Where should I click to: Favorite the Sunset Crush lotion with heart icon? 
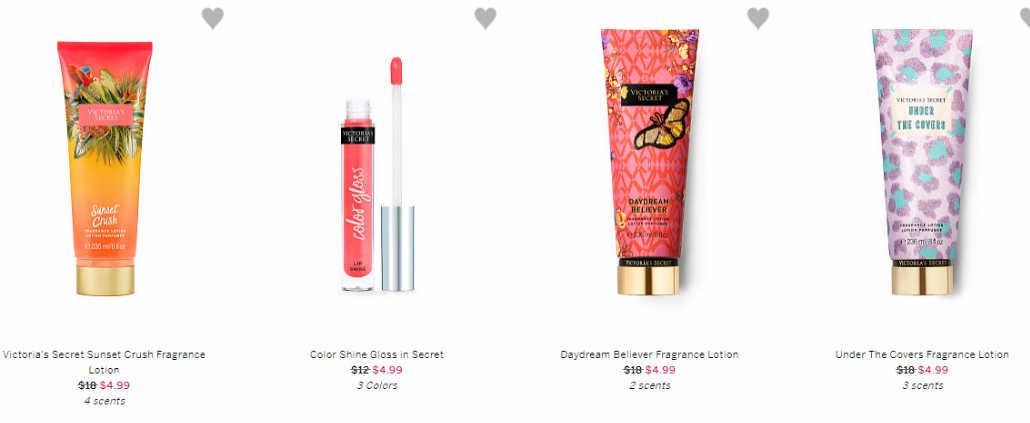click(x=212, y=18)
